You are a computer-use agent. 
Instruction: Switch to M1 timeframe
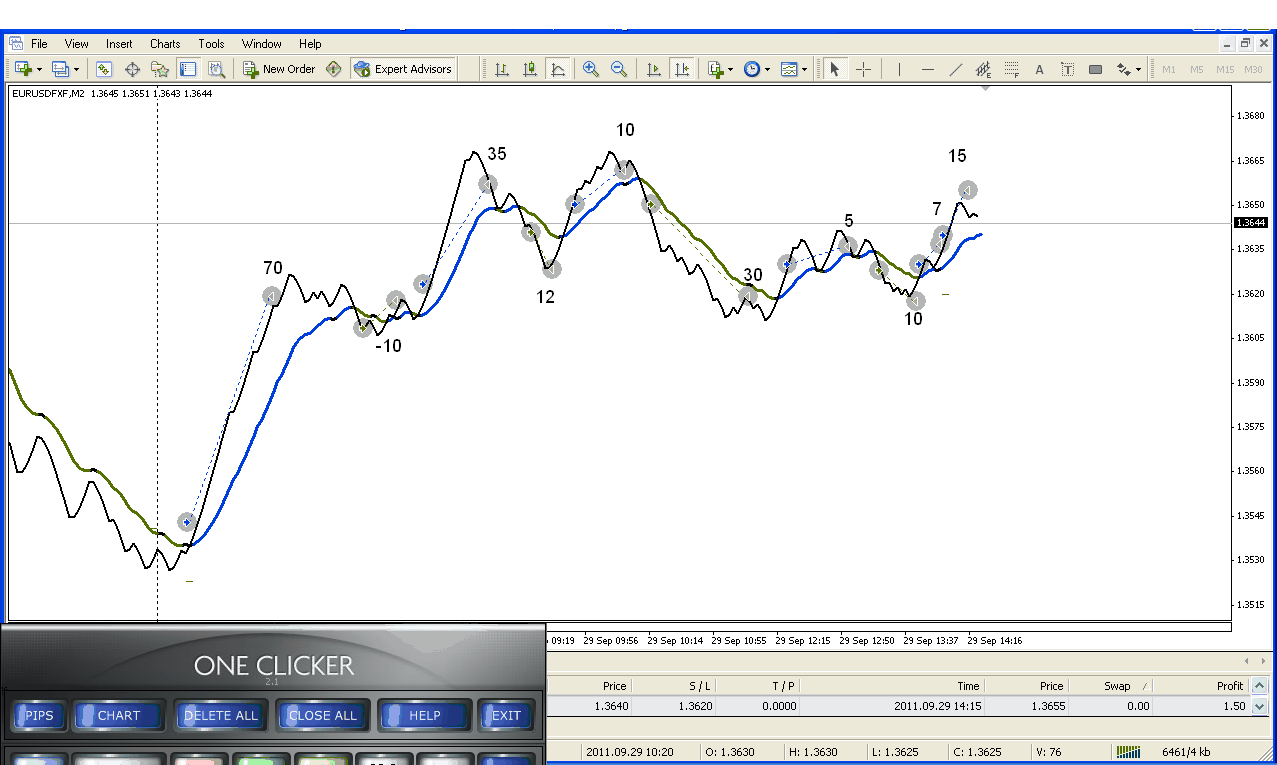(x=1169, y=69)
